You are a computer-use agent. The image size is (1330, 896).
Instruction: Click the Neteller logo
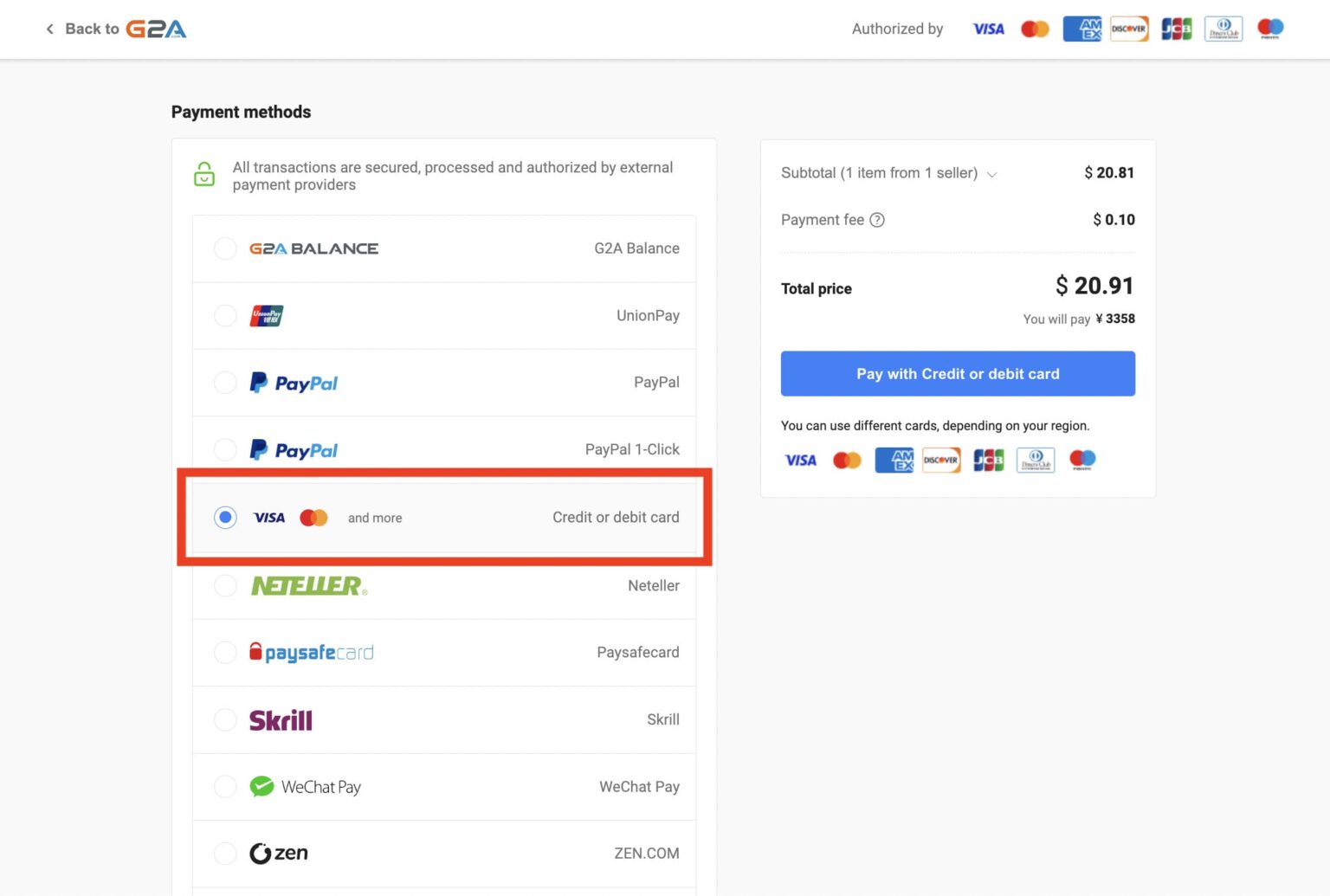pyautogui.click(x=309, y=586)
